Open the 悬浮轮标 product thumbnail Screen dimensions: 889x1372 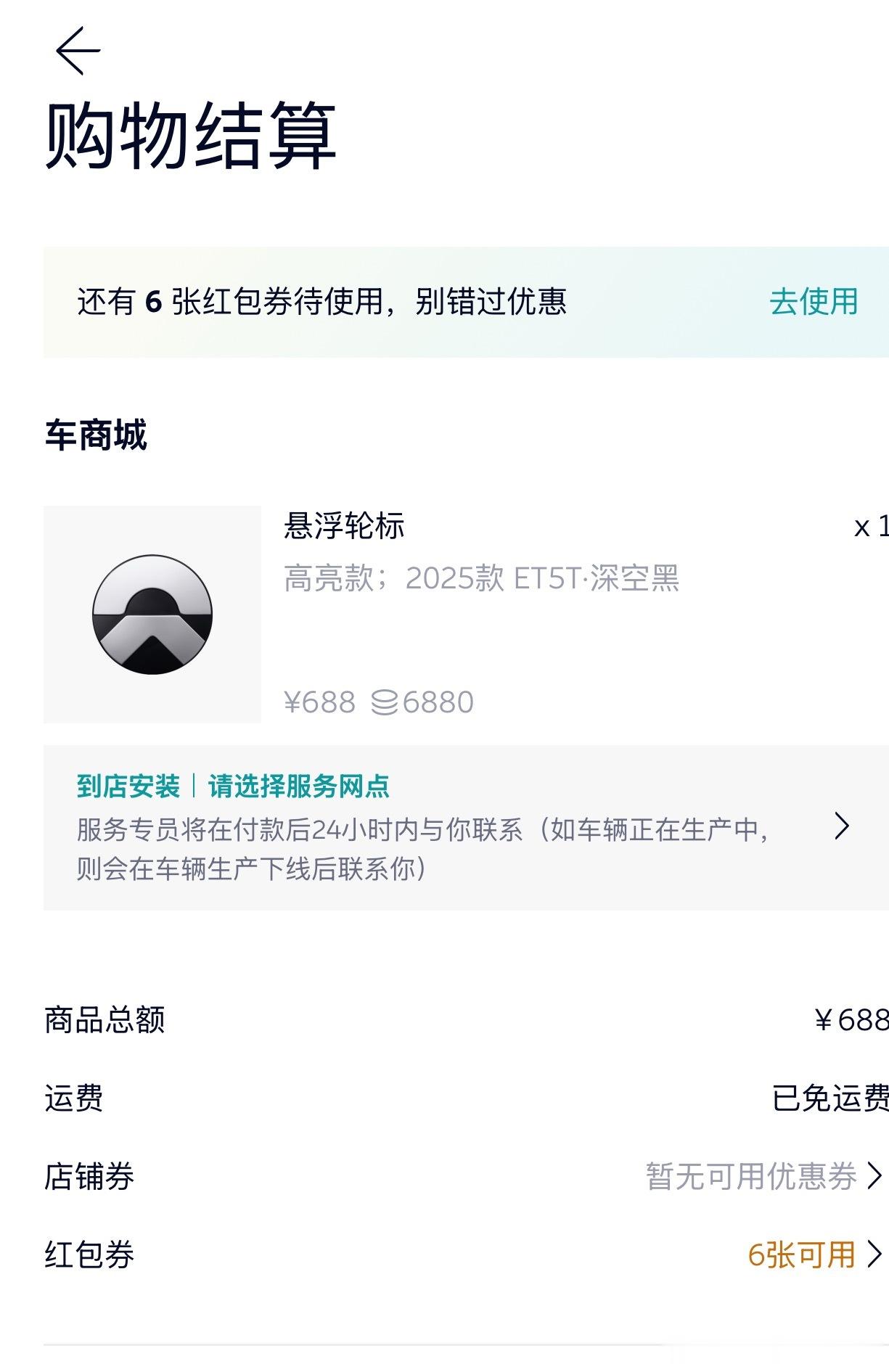pyautogui.click(x=152, y=614)
